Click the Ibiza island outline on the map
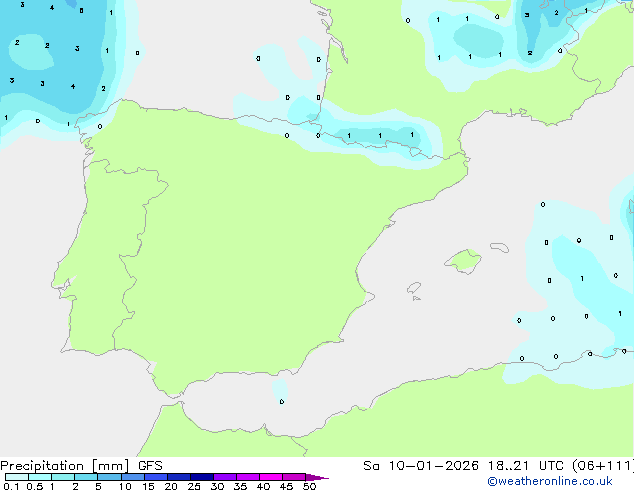The width and height of the screenshot is (634, 490). click(414, 288)
